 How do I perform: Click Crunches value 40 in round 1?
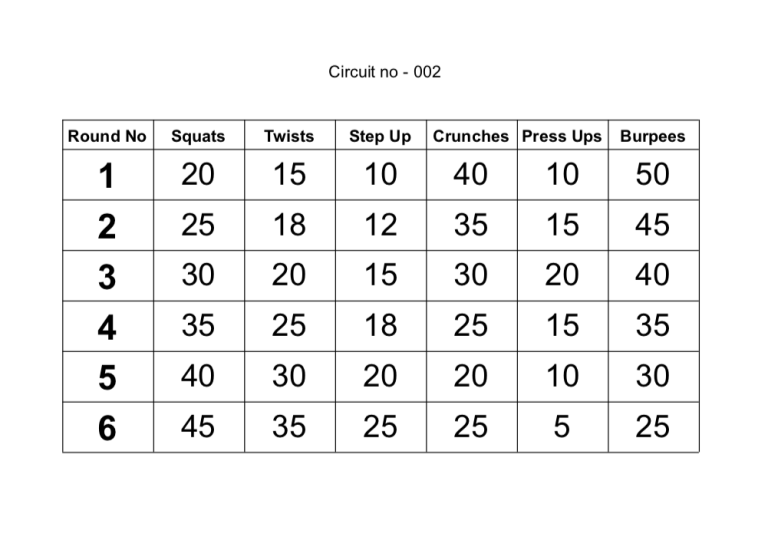pyautogui.click(x=471, y=174)
